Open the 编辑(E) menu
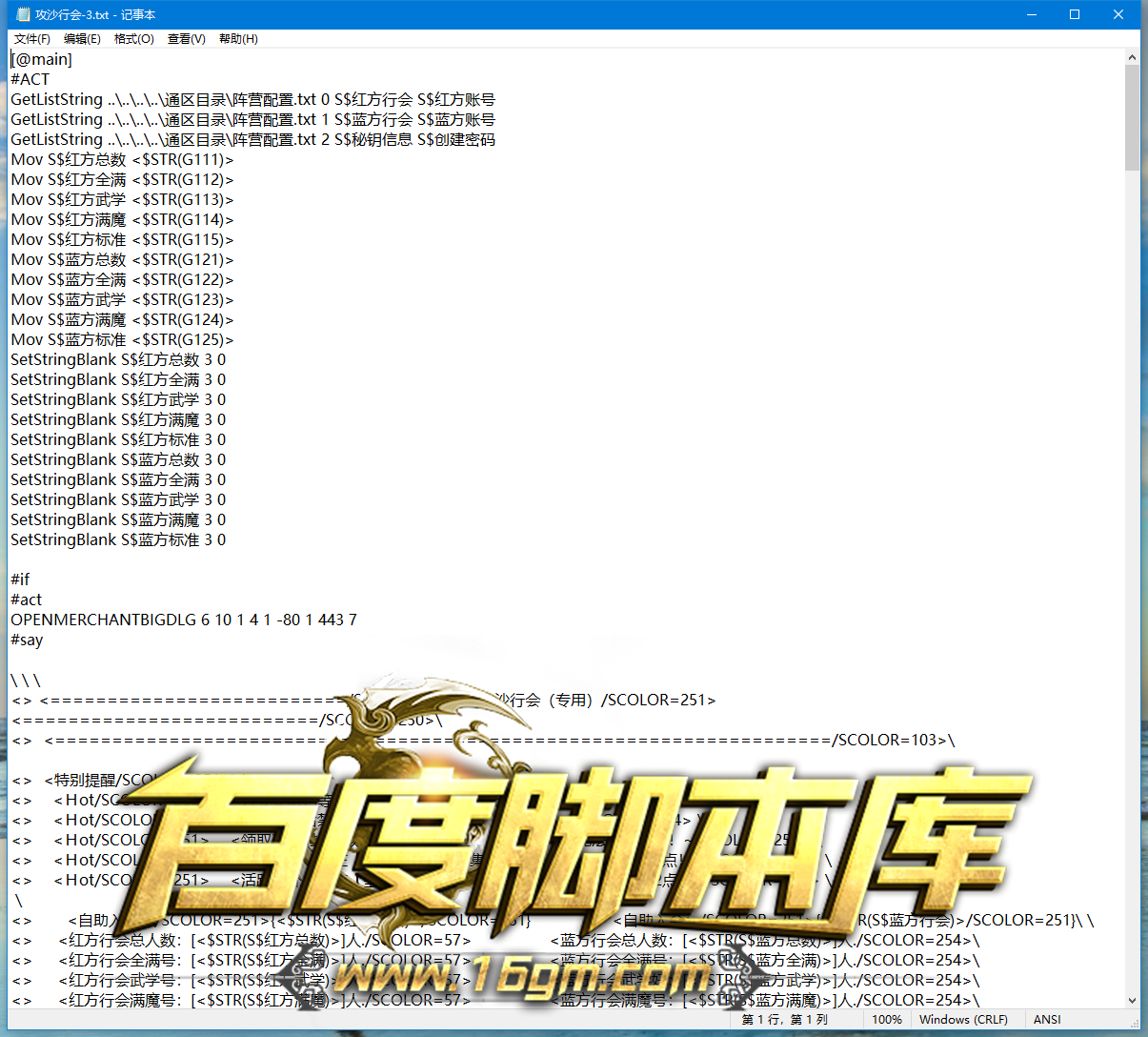Image resolution: width=1148 pixels, height=1037 pixels. [82, 39]
